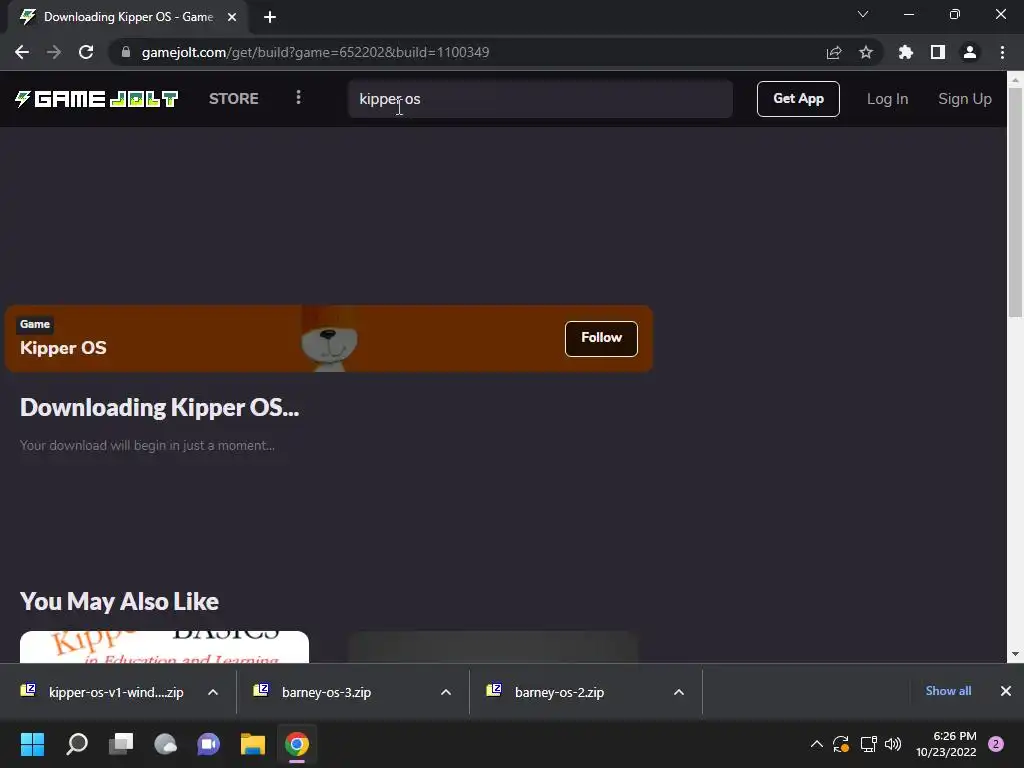This screenshot has width=1024, height=768.
Task: Click the browser back arrow
Action: (x=22, y=52)
